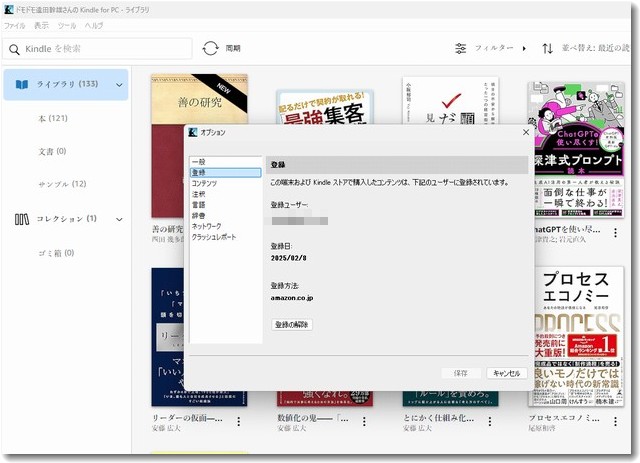Click the 2025/02/8 registration date text
Image resolution: width=640 pixels, height=463 pixels.
[289, 258]
